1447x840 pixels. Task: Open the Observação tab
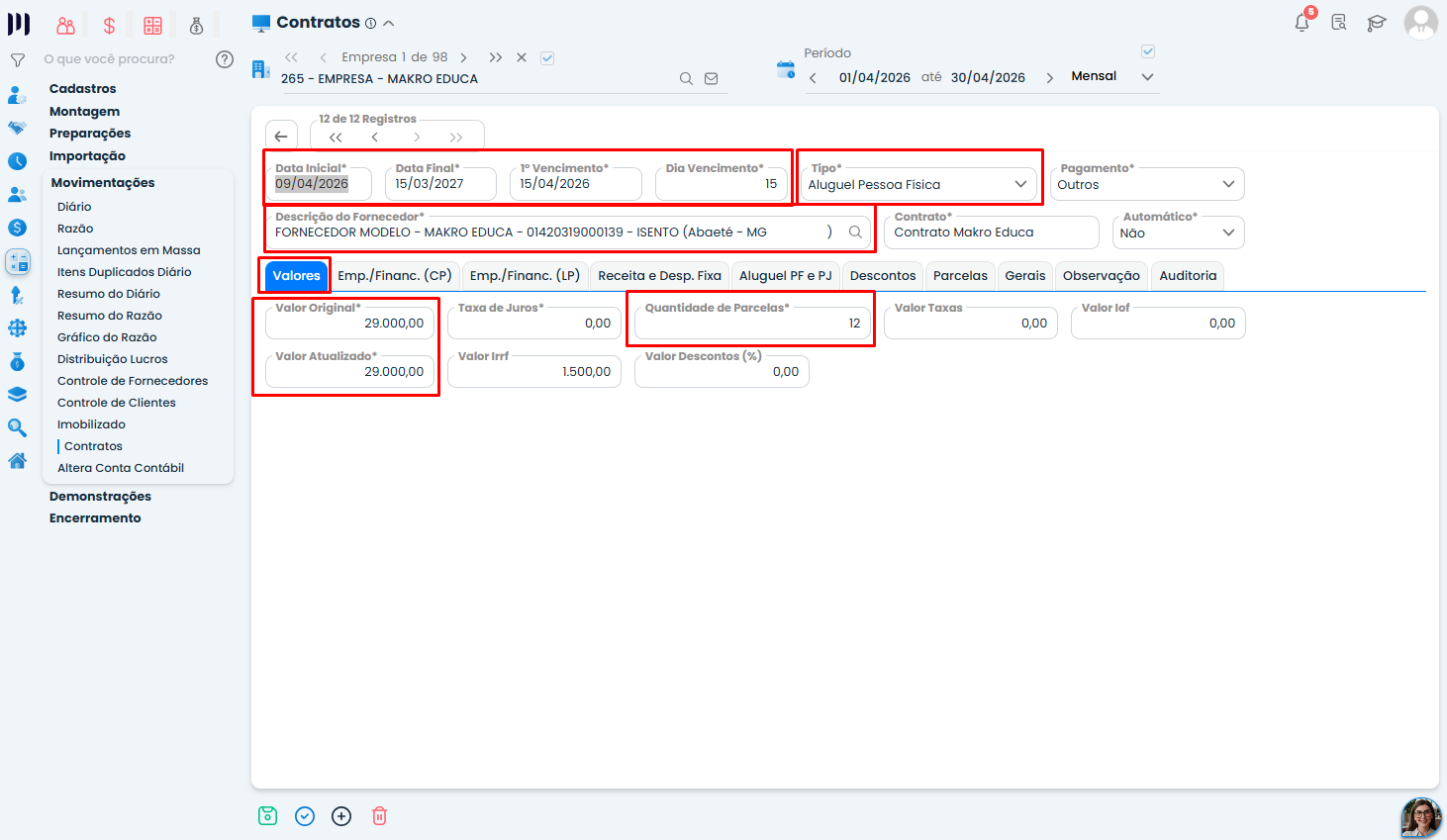[x=1102, y=276]
